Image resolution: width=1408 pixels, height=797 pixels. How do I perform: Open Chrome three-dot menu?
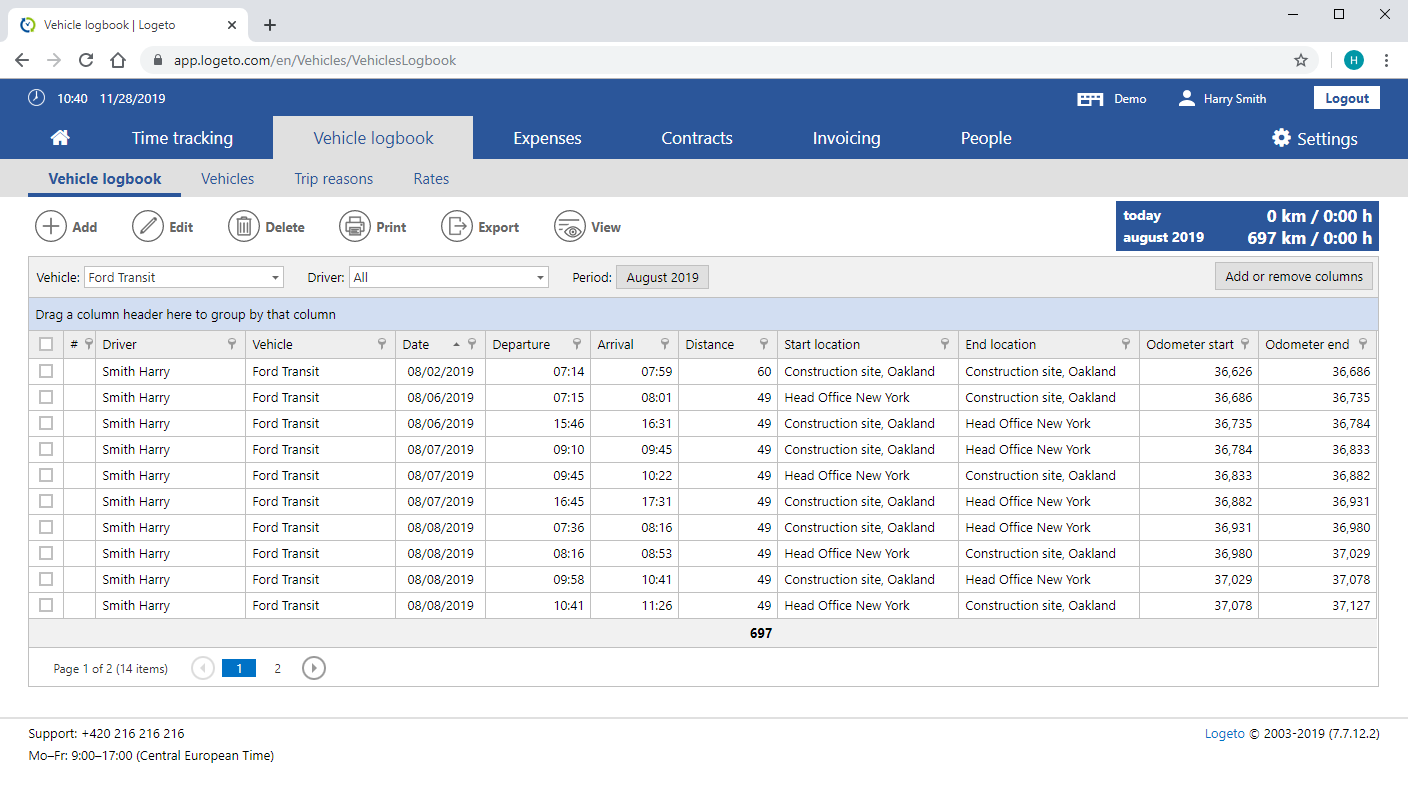1386,60
